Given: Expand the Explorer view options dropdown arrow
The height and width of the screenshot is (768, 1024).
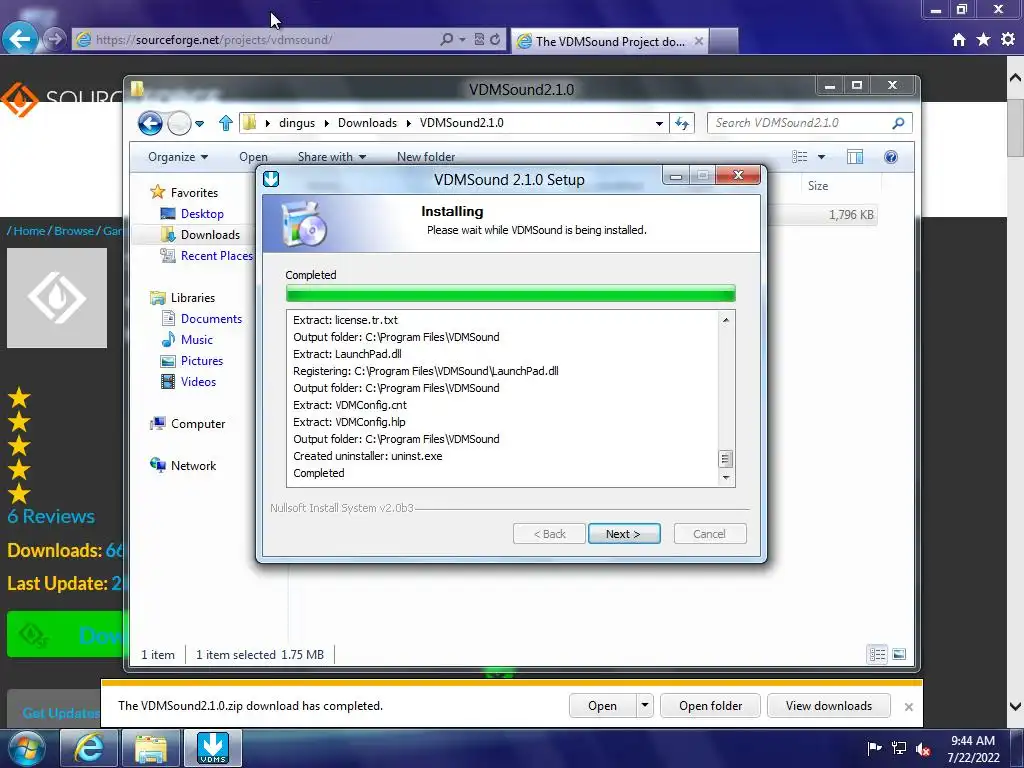Looking at the screenshot, I should click(822, 157).
